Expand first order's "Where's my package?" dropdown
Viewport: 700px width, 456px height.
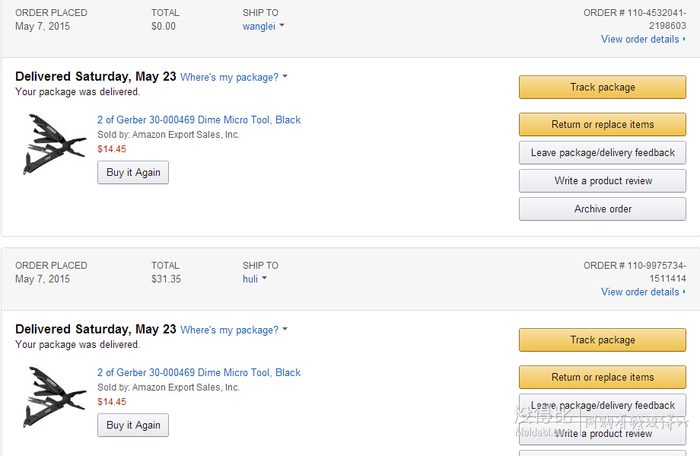(x=234, y=77)
